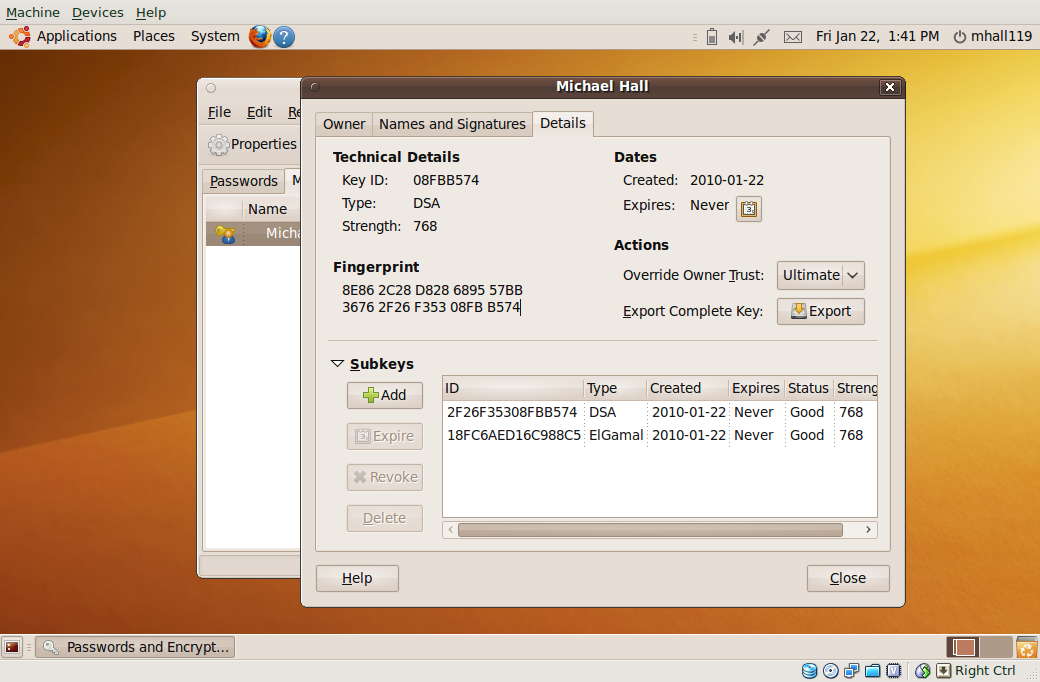This screenshot has width=1040, height=682.
Task: Sort subkeys by Created column header
Action: coord(675,388)
